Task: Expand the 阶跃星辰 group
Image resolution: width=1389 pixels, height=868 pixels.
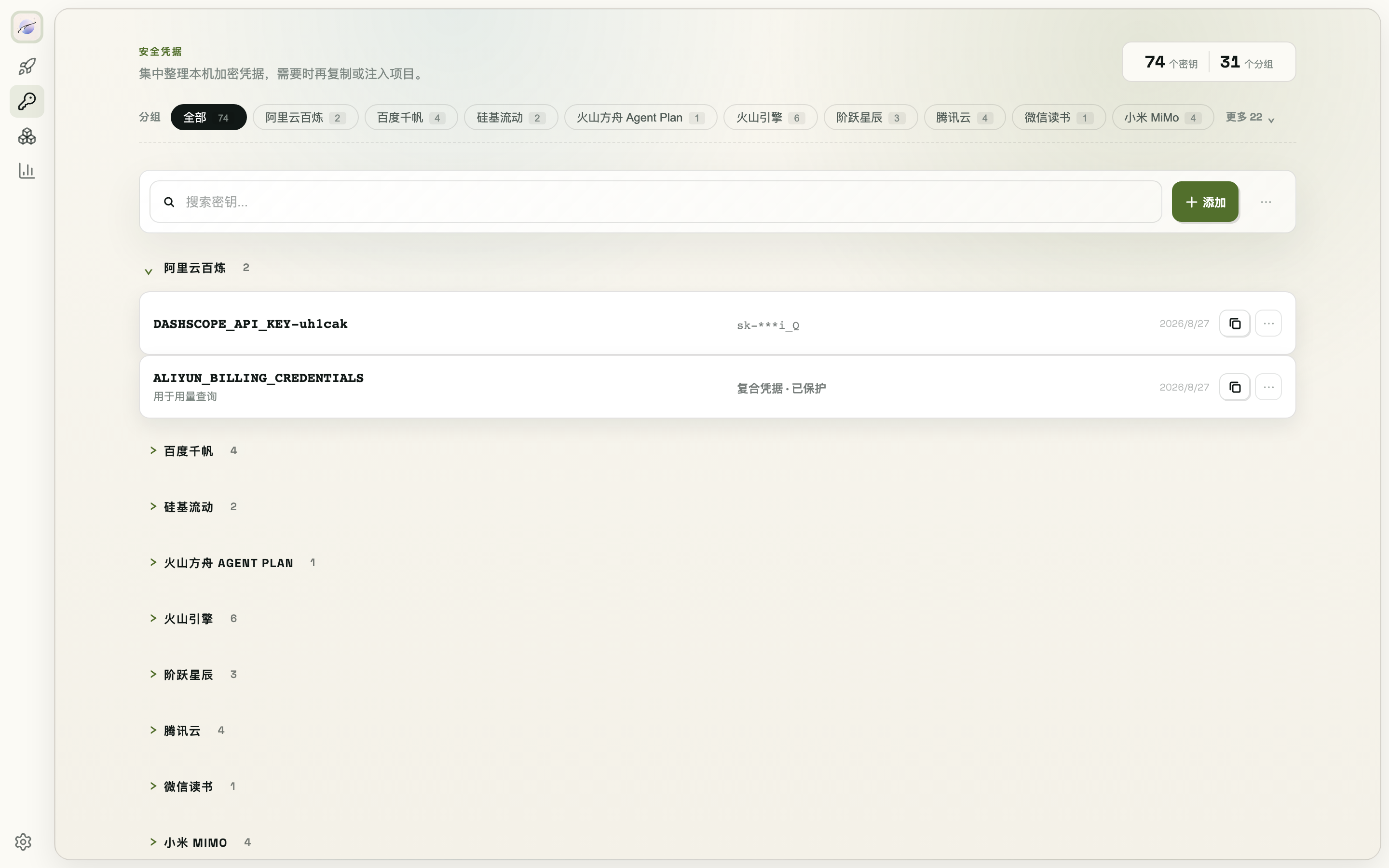Action: click(153, 674)
